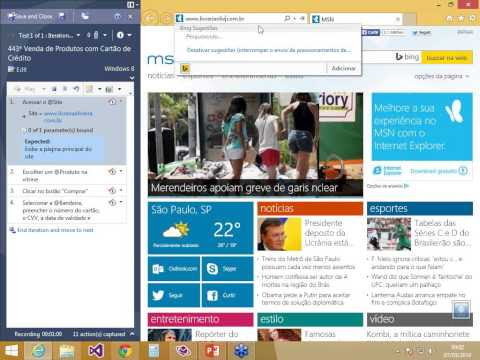The image size is (480, 360).
Task: Click the Edit test case link
Action: click(18, 69)
